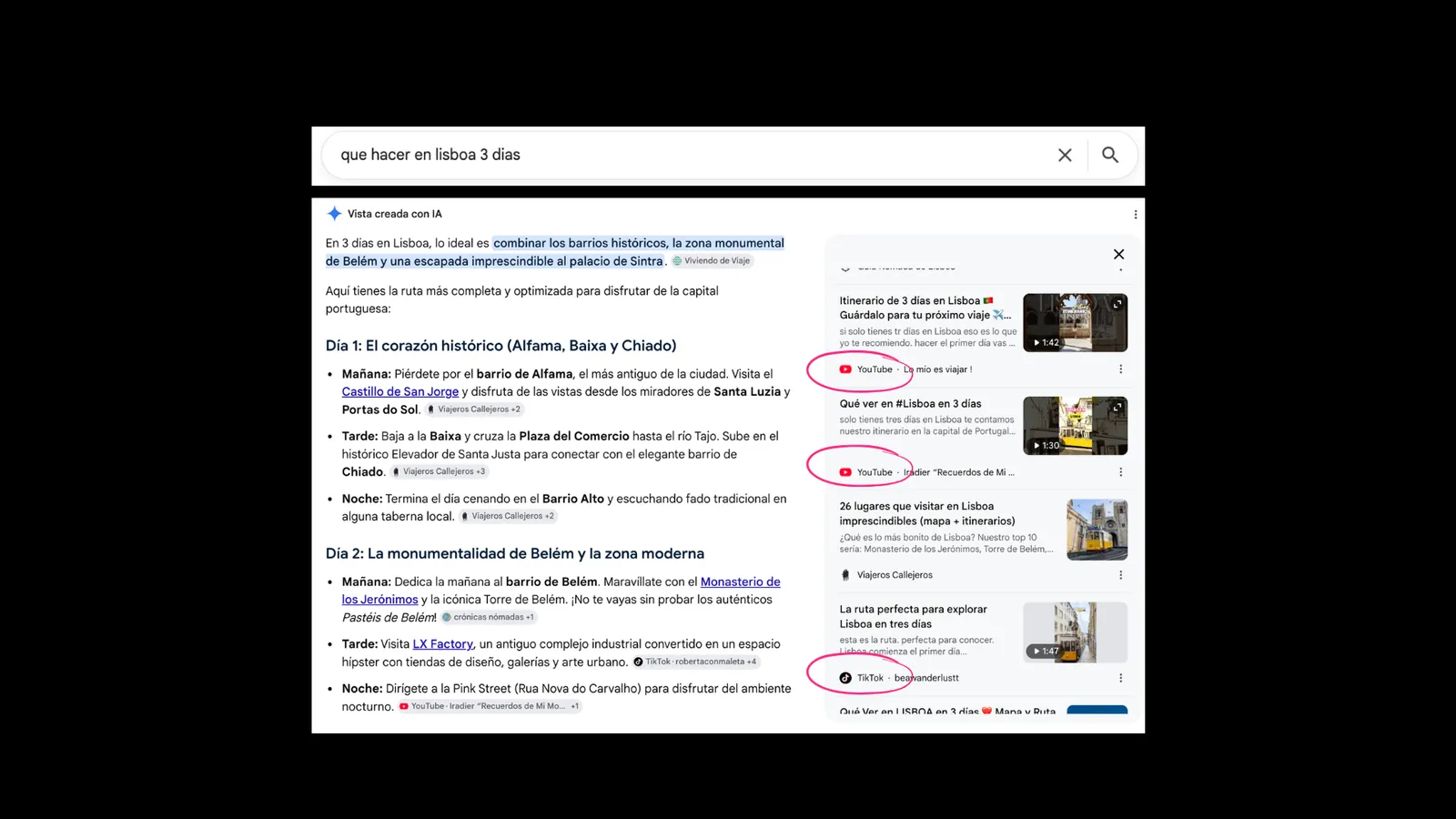Image resolution: width=1456 pixels, height=819 pixels.
Task: Click the TikTok robertaconmaleta +4 source chip
Action: [696, 662]
